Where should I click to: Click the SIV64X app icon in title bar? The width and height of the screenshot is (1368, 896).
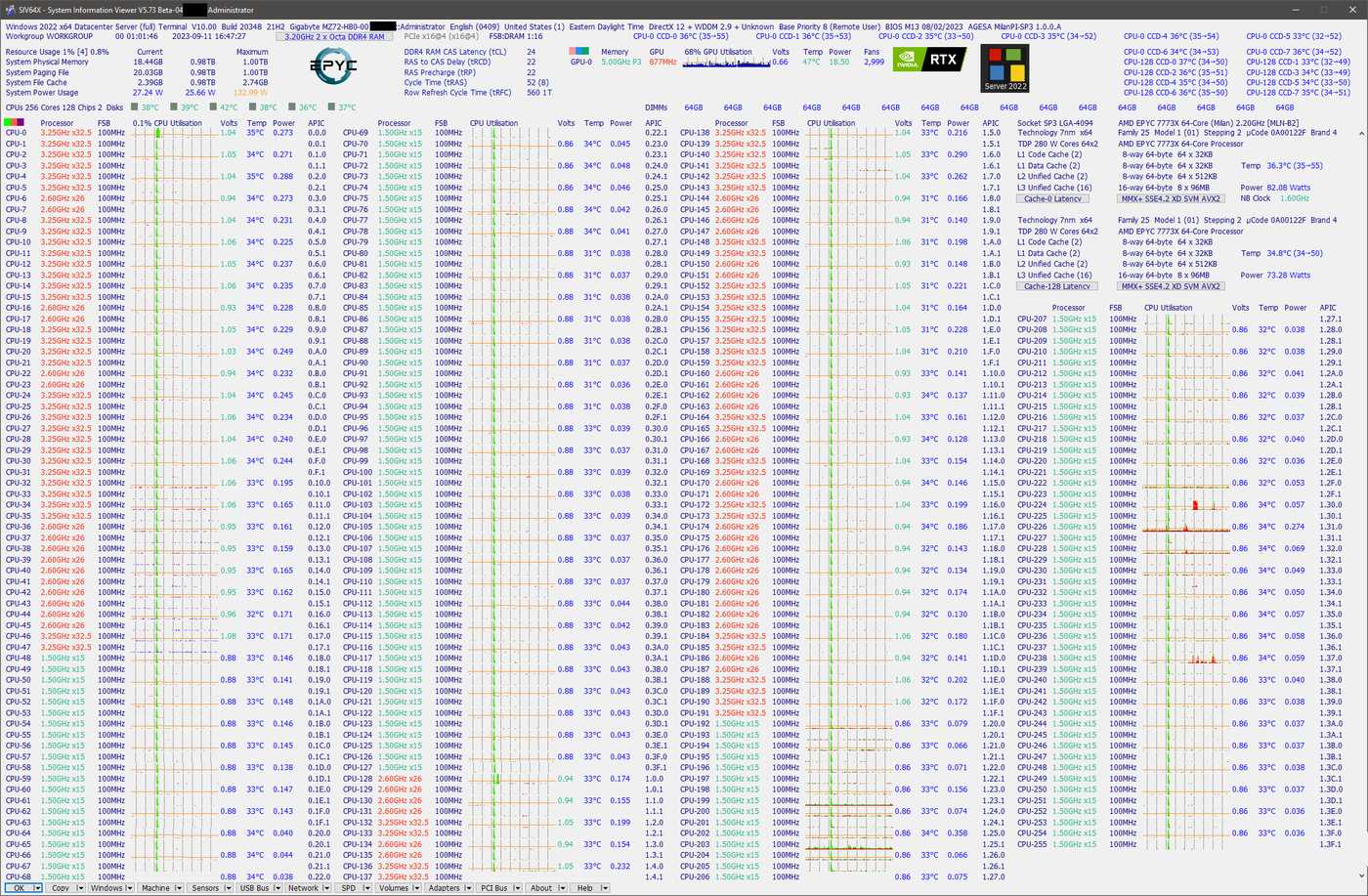(x=10, y=10)
